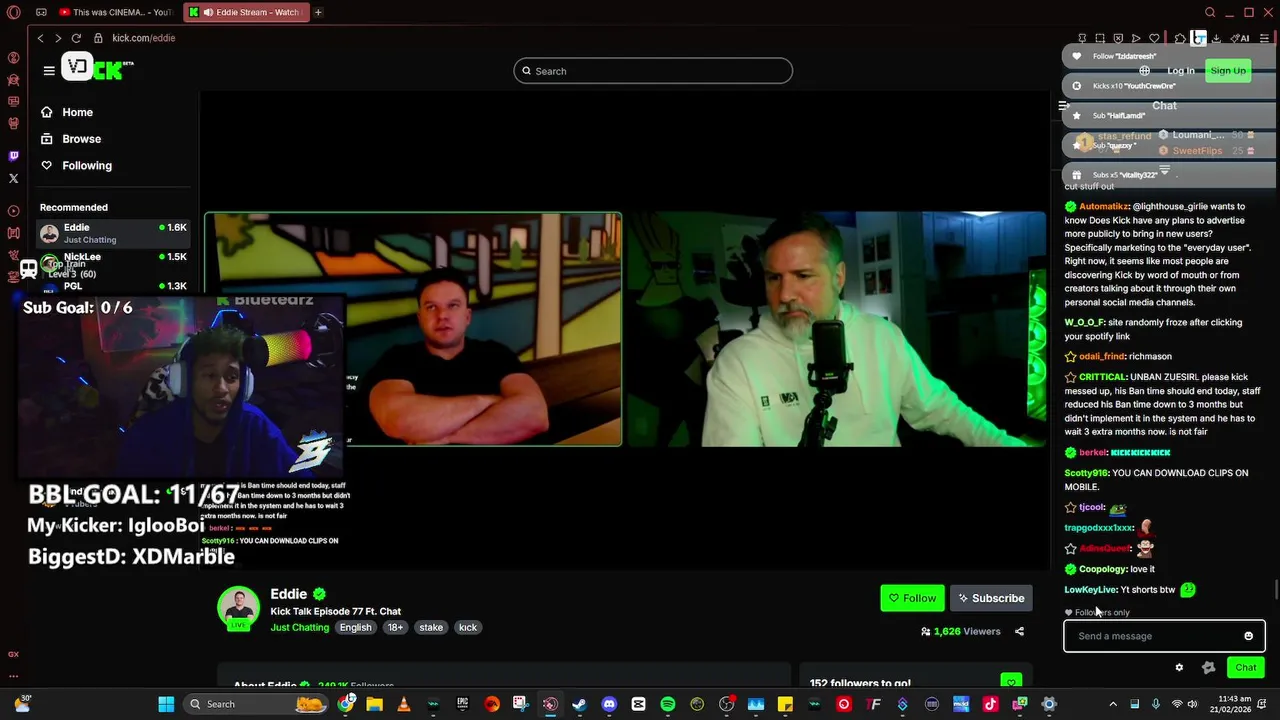Click the stake tag
The width and height of the screenshot is (1280, 720).
click(x=431, y=627)
